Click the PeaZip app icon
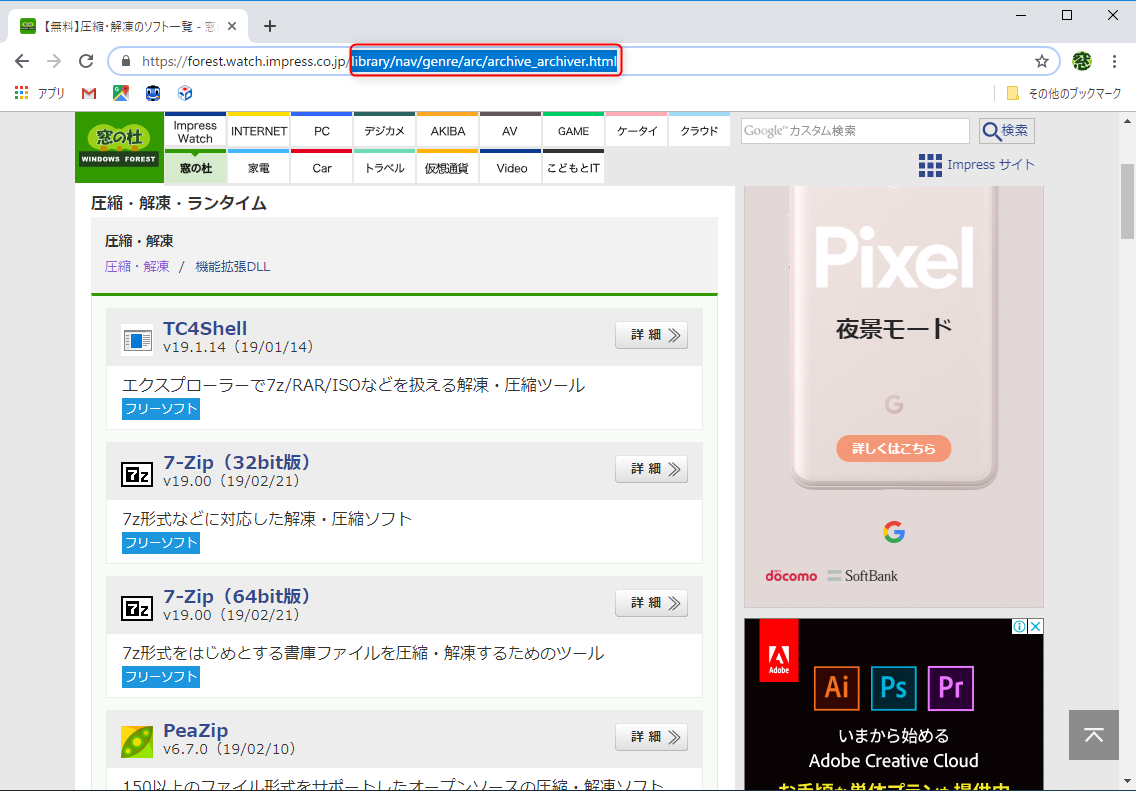1136x791 pixels. coord(137,742)
